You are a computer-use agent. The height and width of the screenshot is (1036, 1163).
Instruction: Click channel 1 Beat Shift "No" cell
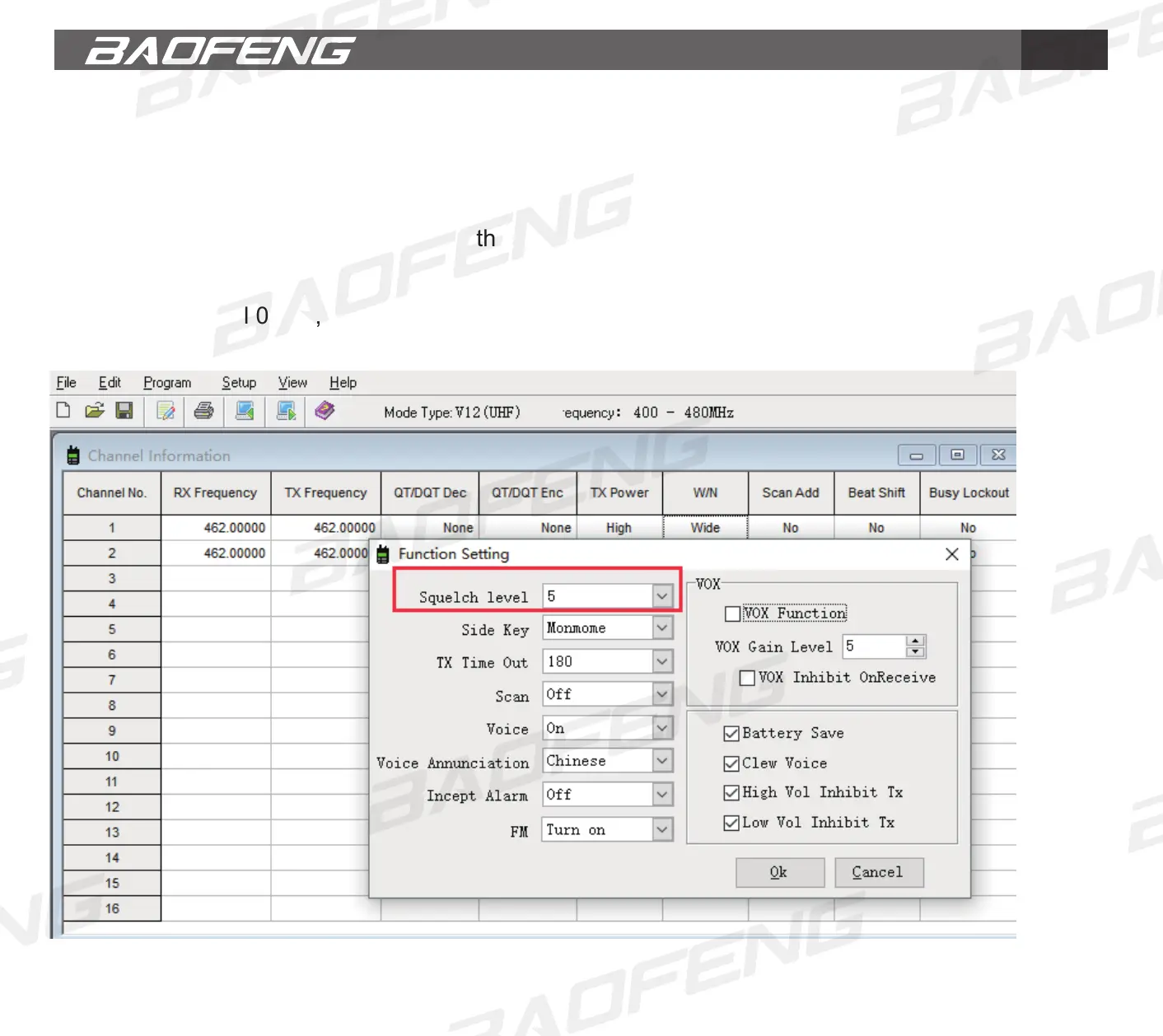[876, 528]
